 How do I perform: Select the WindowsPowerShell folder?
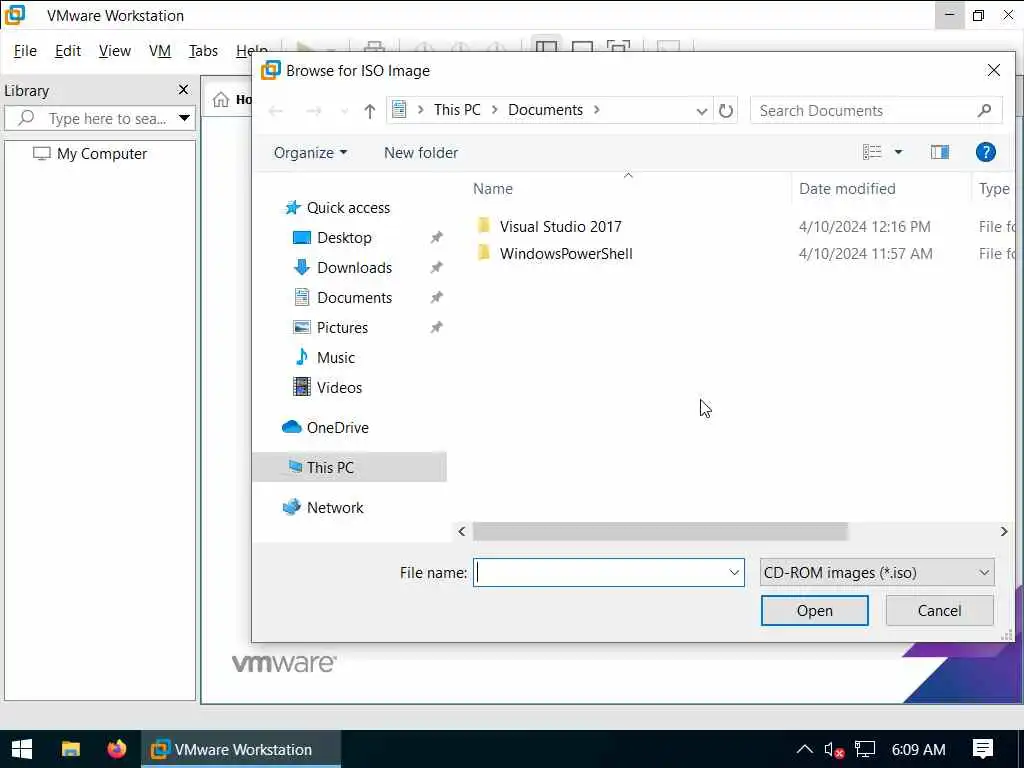point(566,254)
